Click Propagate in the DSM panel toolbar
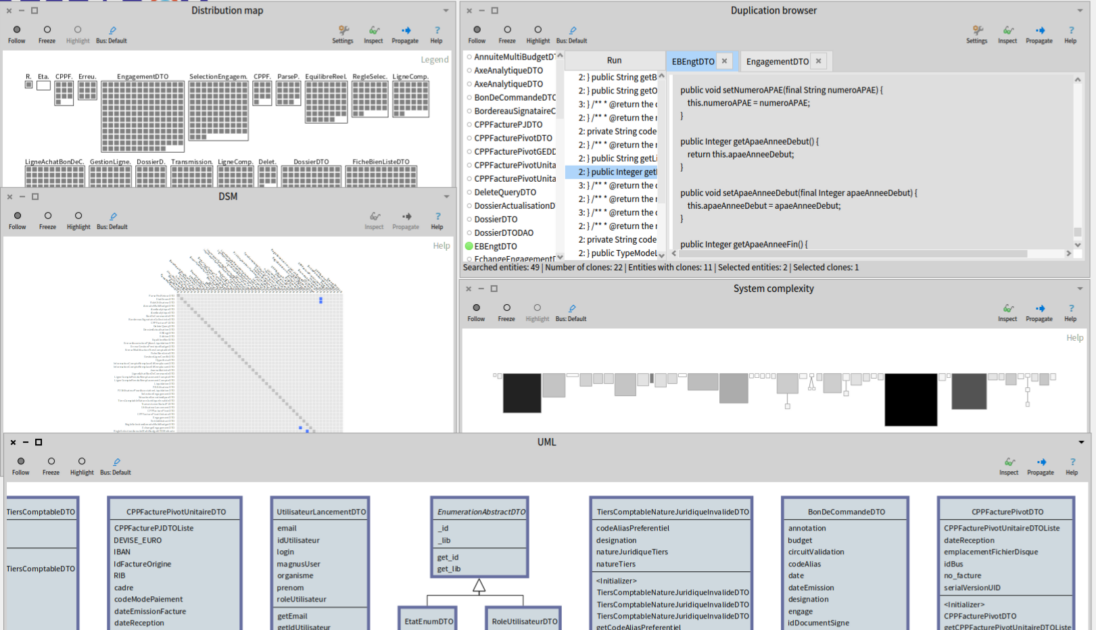This screenshot has height=630, width=1096. 405,220
